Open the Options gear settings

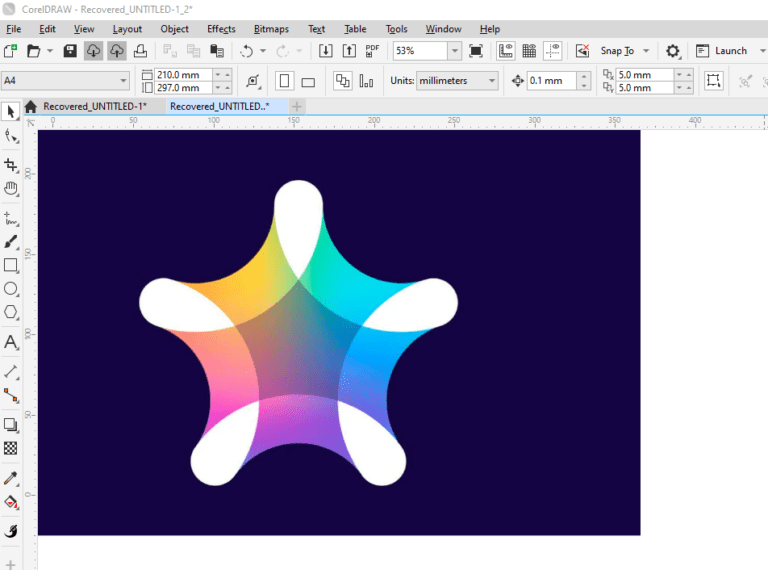click(x=673, y=51)
